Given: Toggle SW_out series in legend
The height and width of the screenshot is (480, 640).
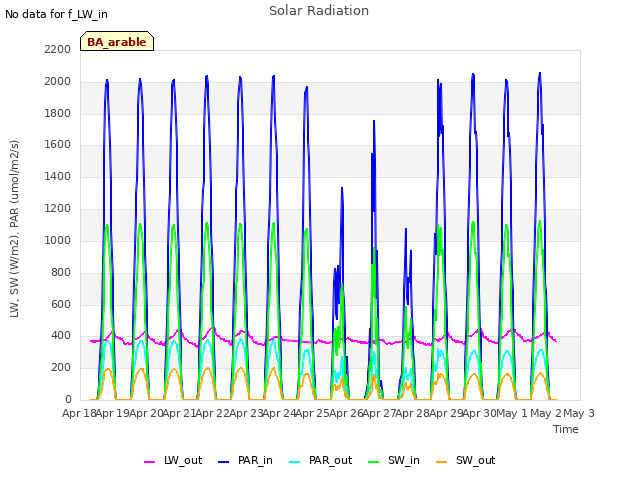Looking at the screenshot, I should pos(466,460).
